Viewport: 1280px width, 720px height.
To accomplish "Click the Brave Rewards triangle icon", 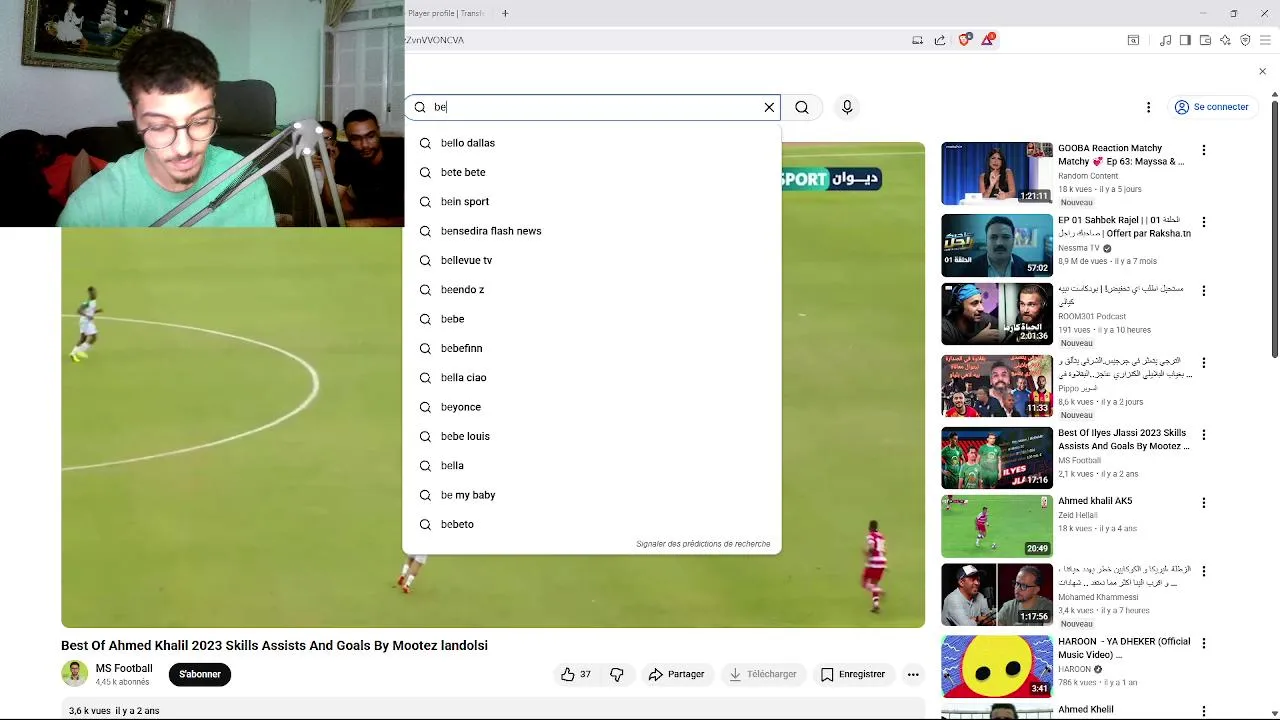I will [988, 40].
